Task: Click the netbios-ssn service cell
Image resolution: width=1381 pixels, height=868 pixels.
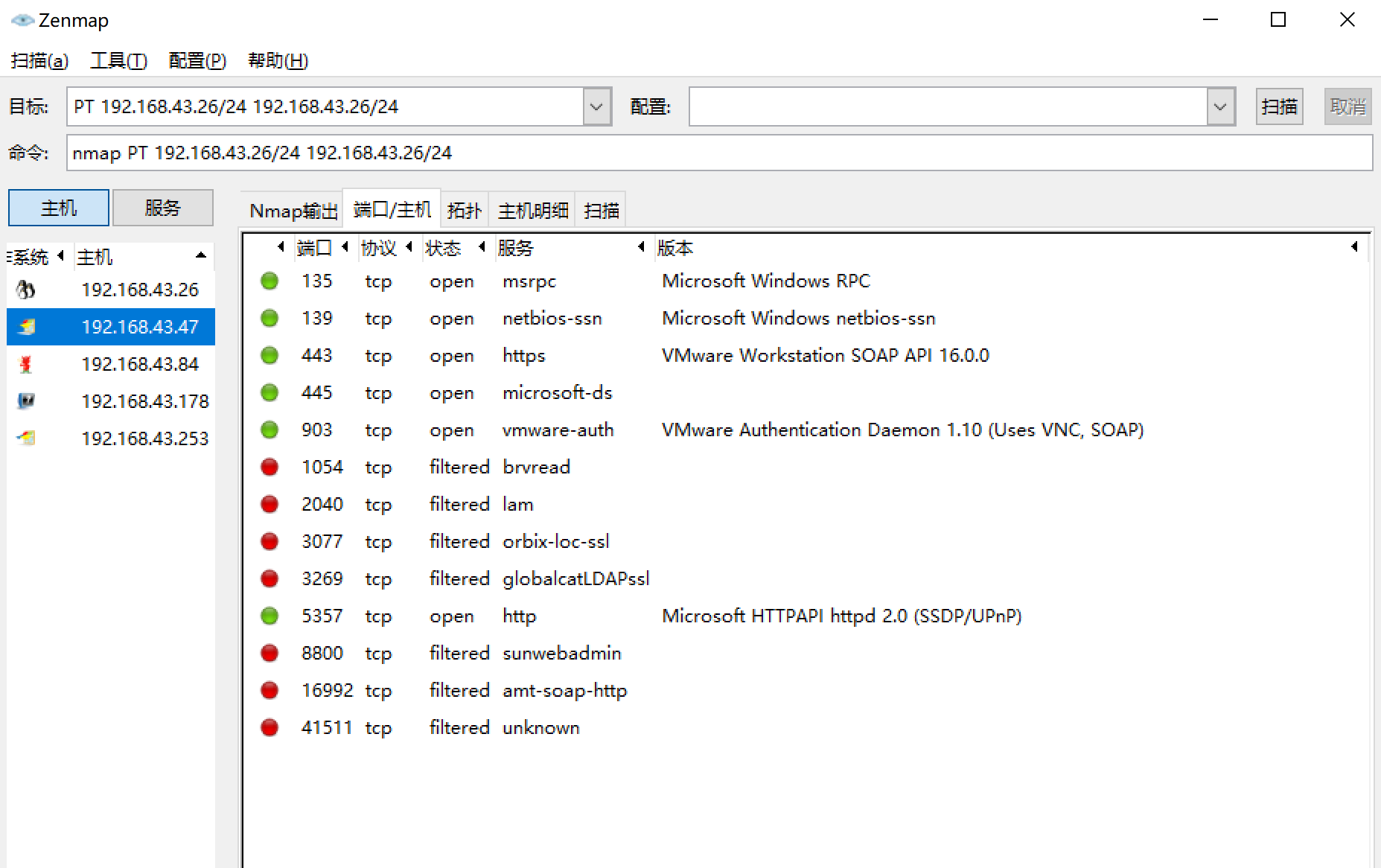Action: tap(552, 319)
